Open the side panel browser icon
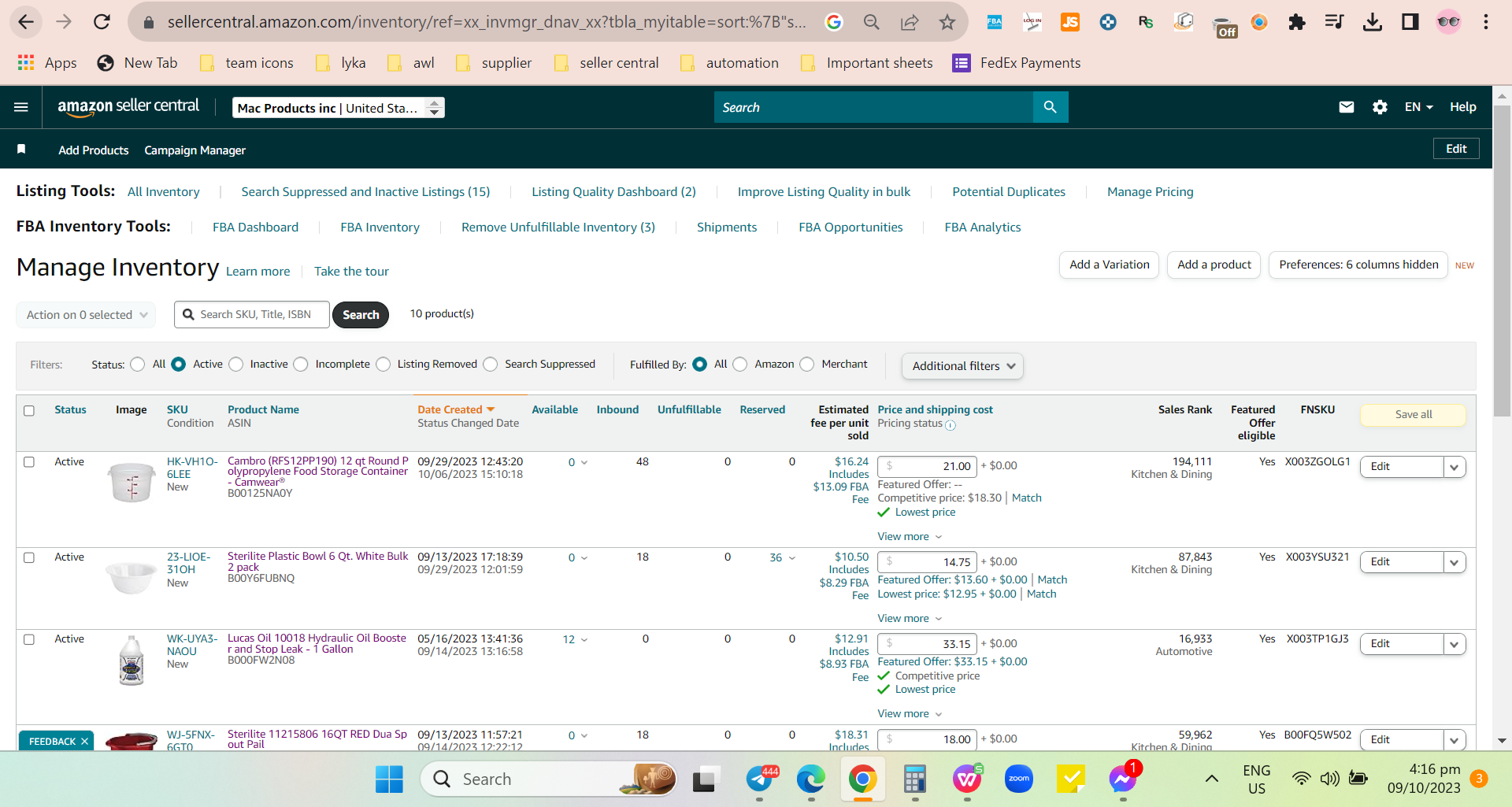The width and height of the screenshot is (1512, 807). [x=1410, y=22]
